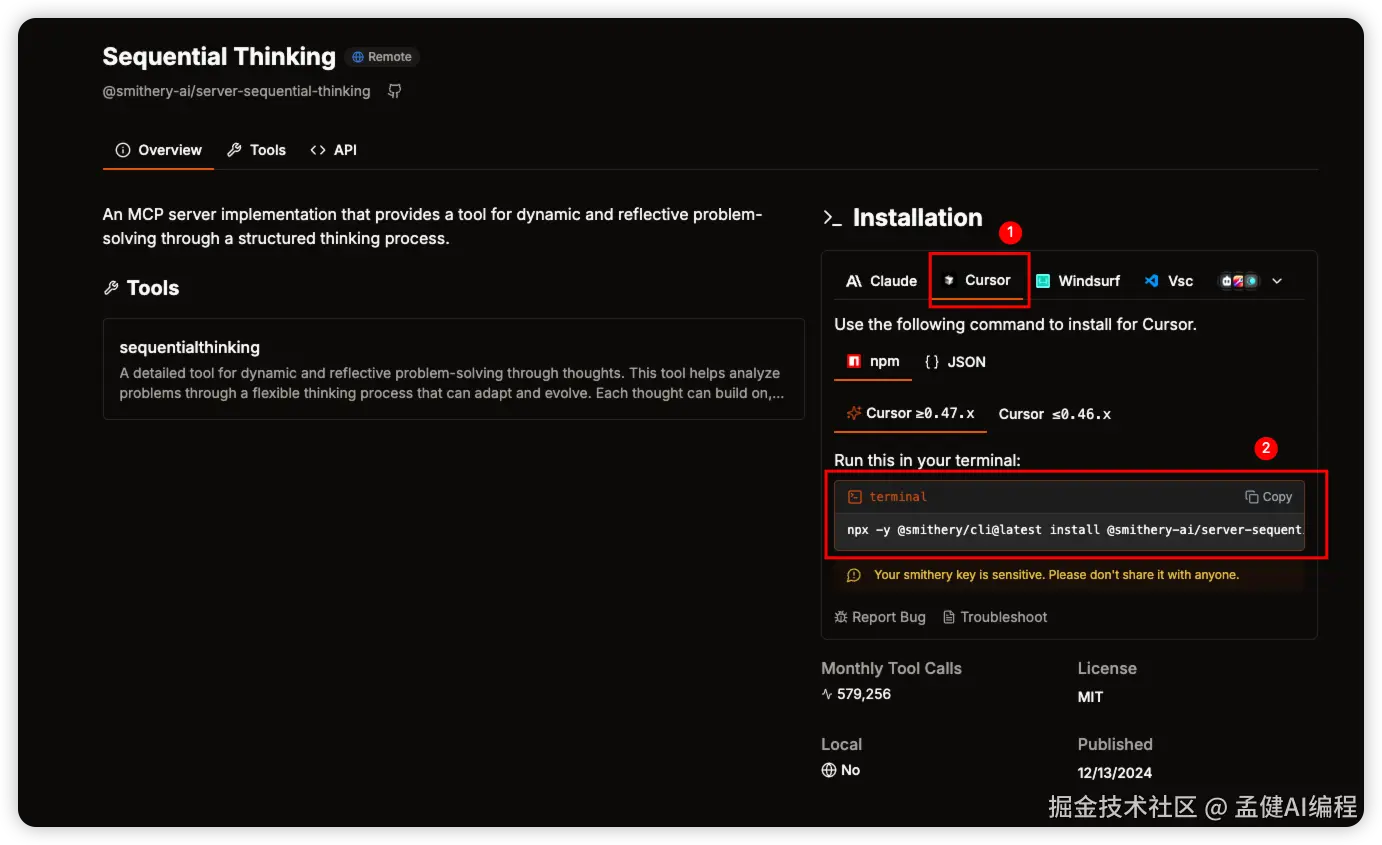The image size is (1382, 845).
Task: Click the Sequential Thinking title
Action: point(219,56)
